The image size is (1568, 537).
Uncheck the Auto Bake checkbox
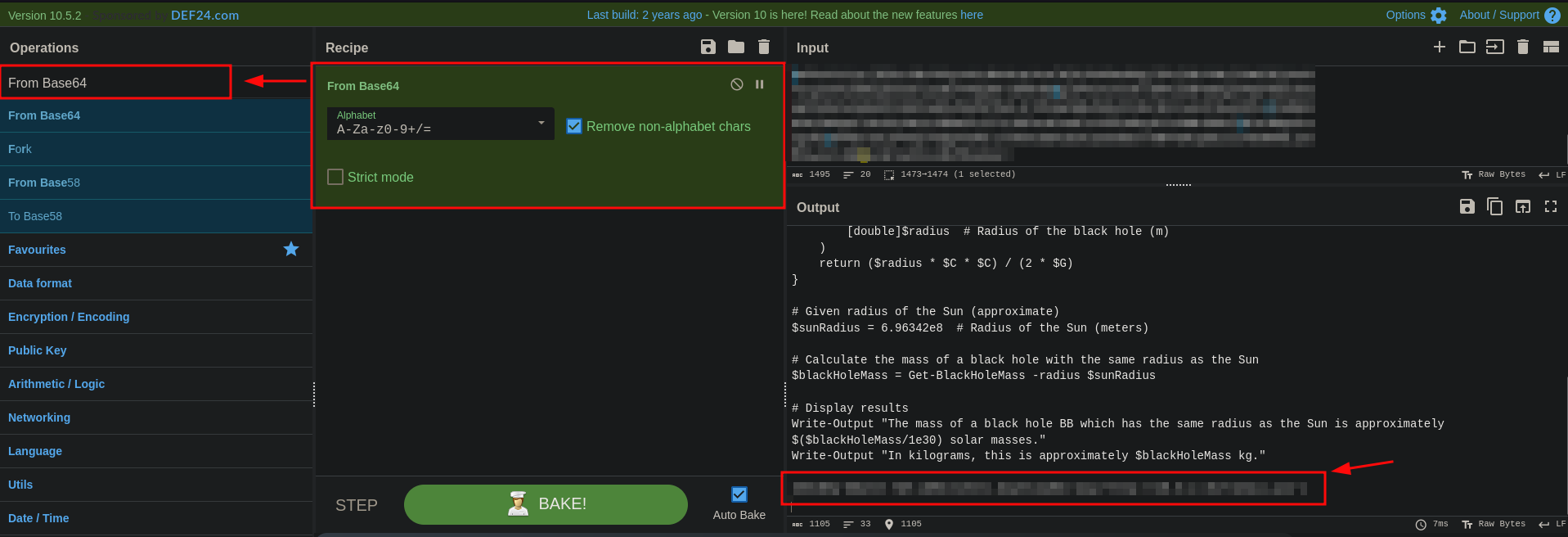(x=739, y=494)
